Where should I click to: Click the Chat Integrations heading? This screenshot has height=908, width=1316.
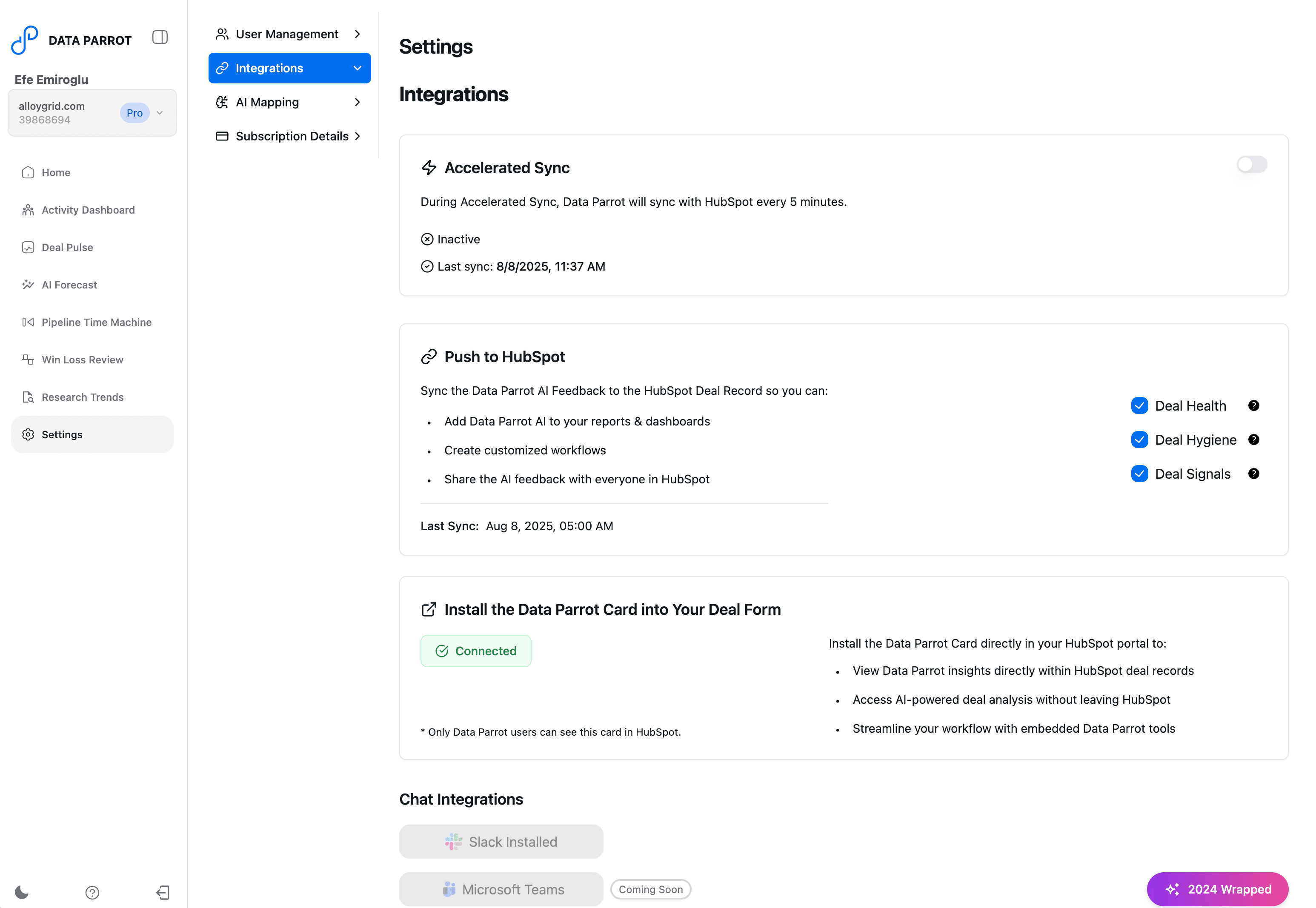coord(461,799)
